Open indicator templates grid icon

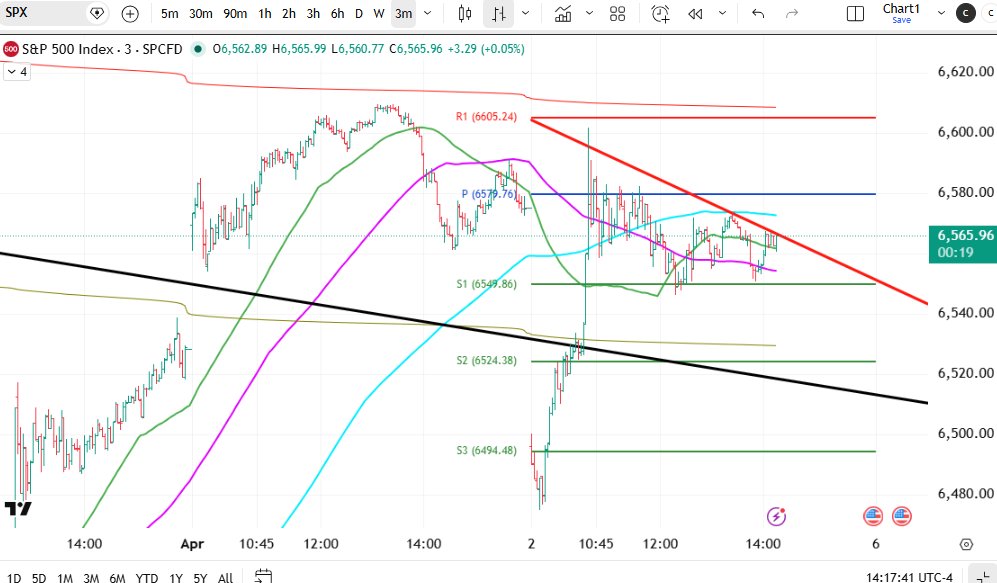coord(617,13)
